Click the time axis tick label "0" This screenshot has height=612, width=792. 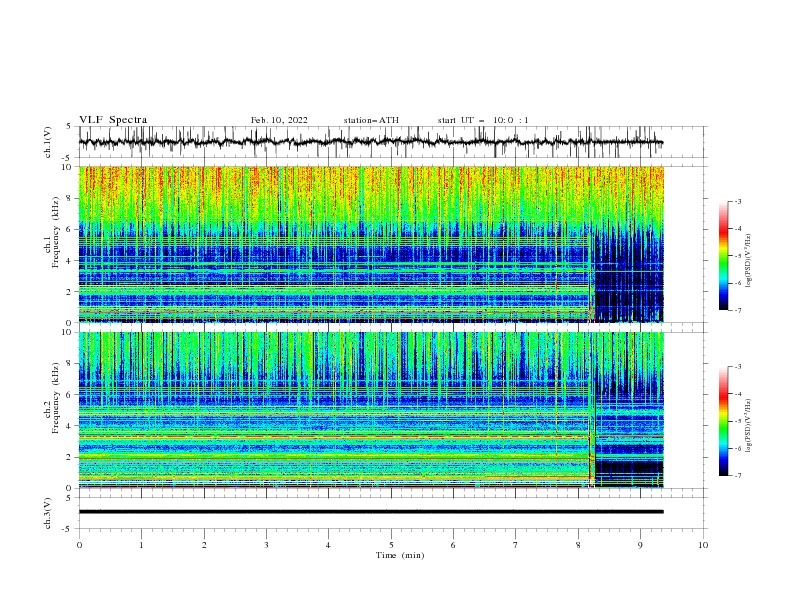[x=79, y=545]
